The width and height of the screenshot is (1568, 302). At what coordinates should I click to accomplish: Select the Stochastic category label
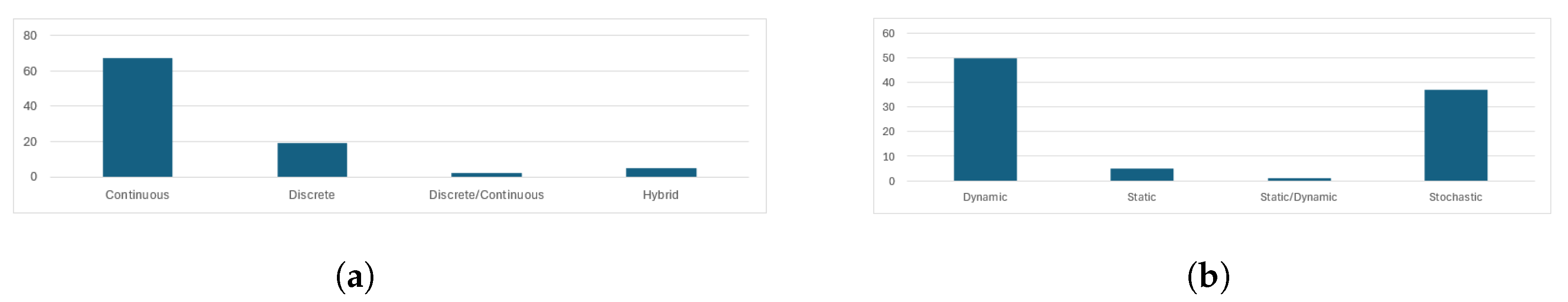1455,197
